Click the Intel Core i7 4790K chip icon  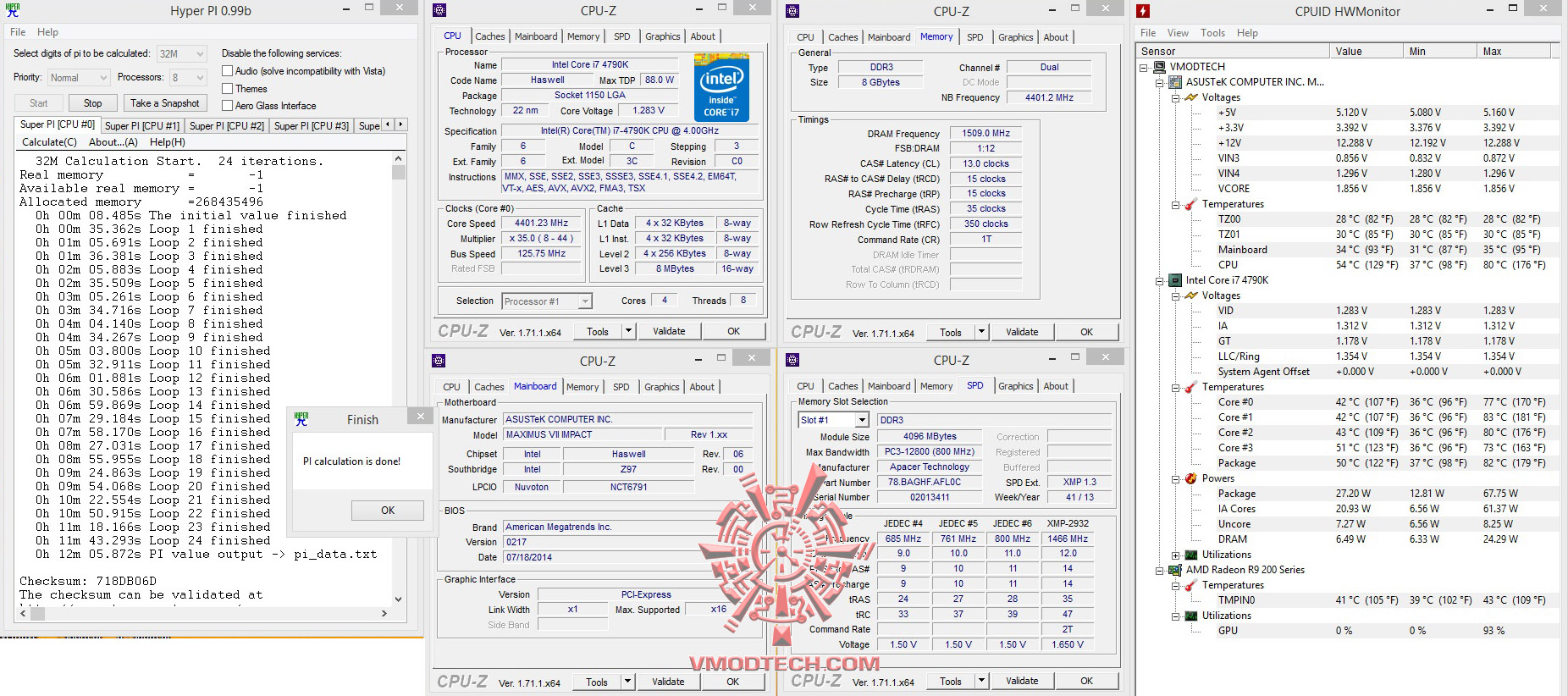[x=1175, y=280]
